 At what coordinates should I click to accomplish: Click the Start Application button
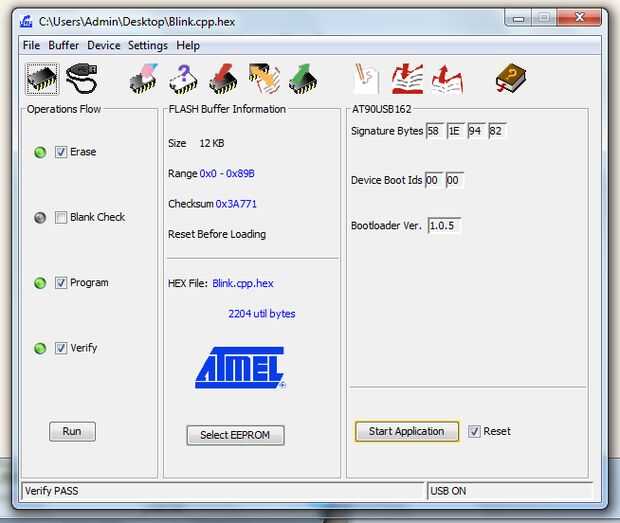click(x=406, y=431)
